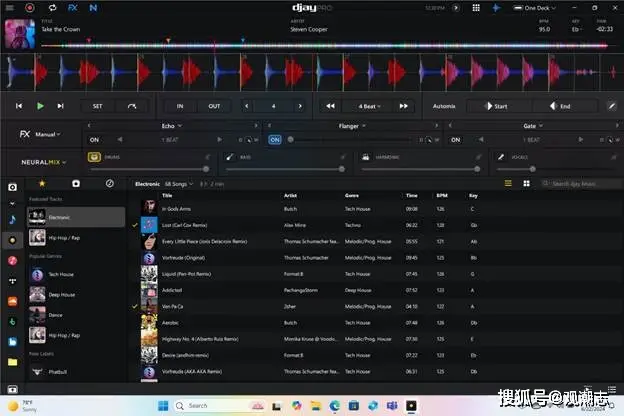Toggle the Flanger effect ON button
The height and width of the screenshot is (416, 624).
tap(275, 140)
